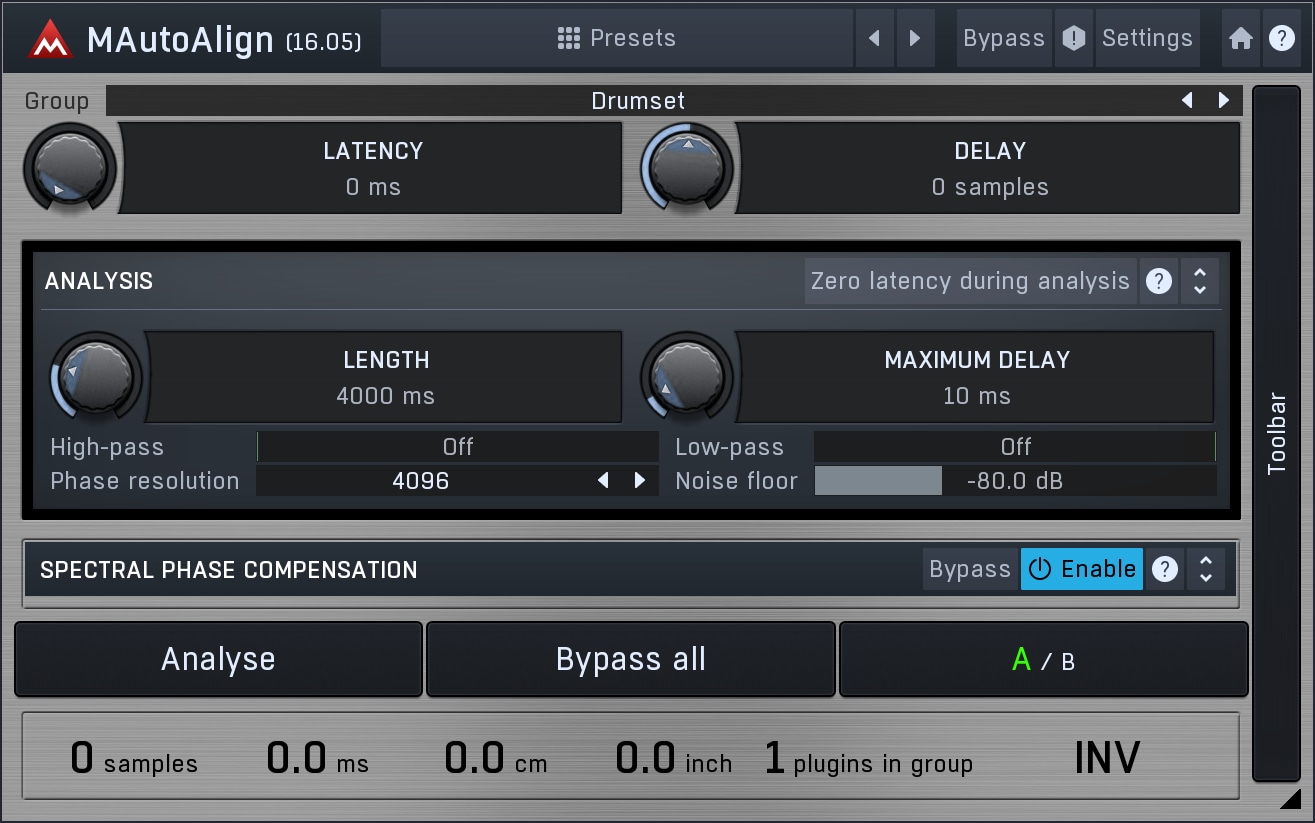Click the Delay 0 samples value field

coord(990,168)
